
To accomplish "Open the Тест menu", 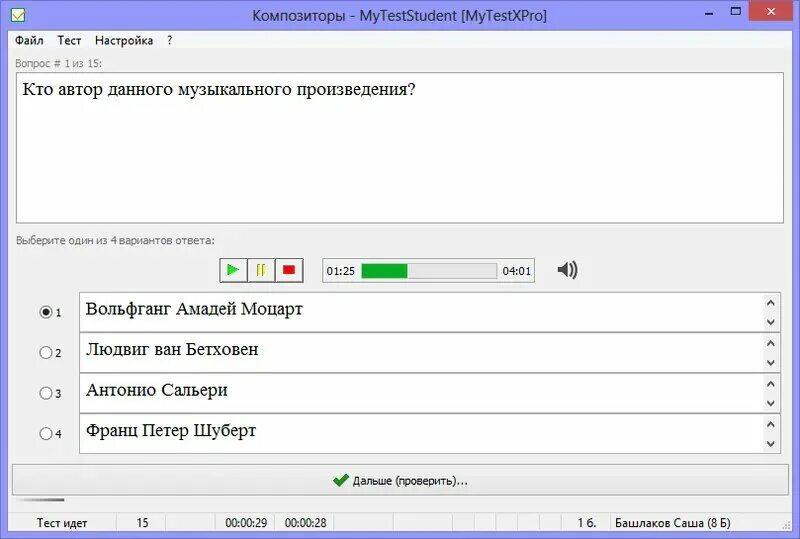I will (x=69, y=40).
